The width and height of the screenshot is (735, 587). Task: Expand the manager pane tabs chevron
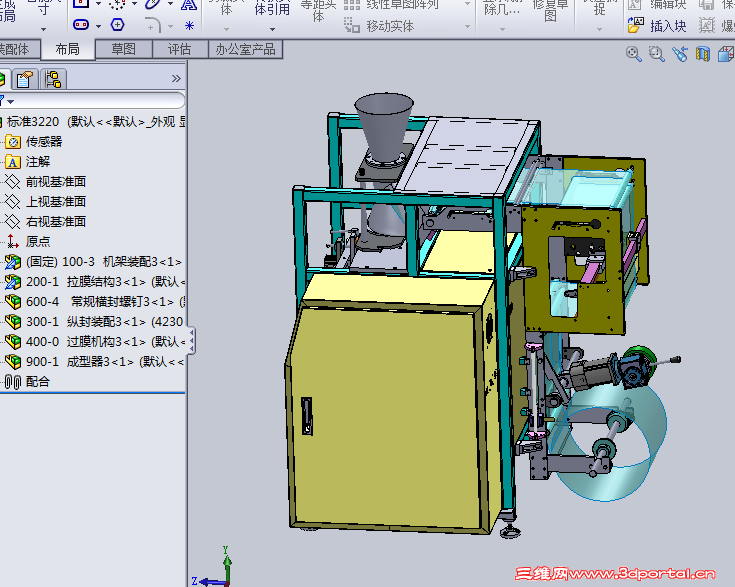click(176, 78)
